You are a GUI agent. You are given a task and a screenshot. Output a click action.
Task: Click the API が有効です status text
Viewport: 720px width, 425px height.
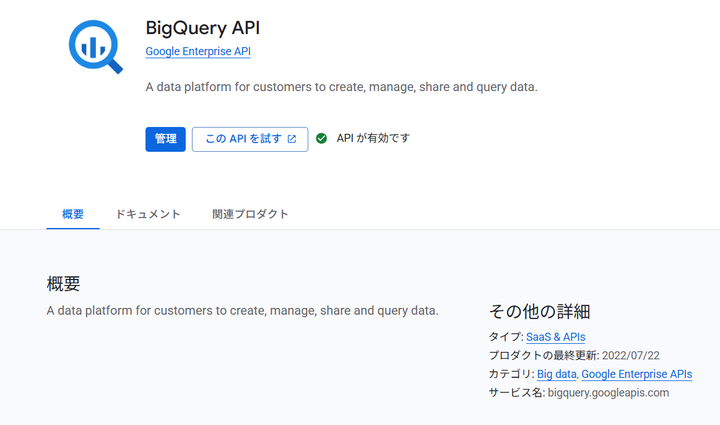click(373, 139)
